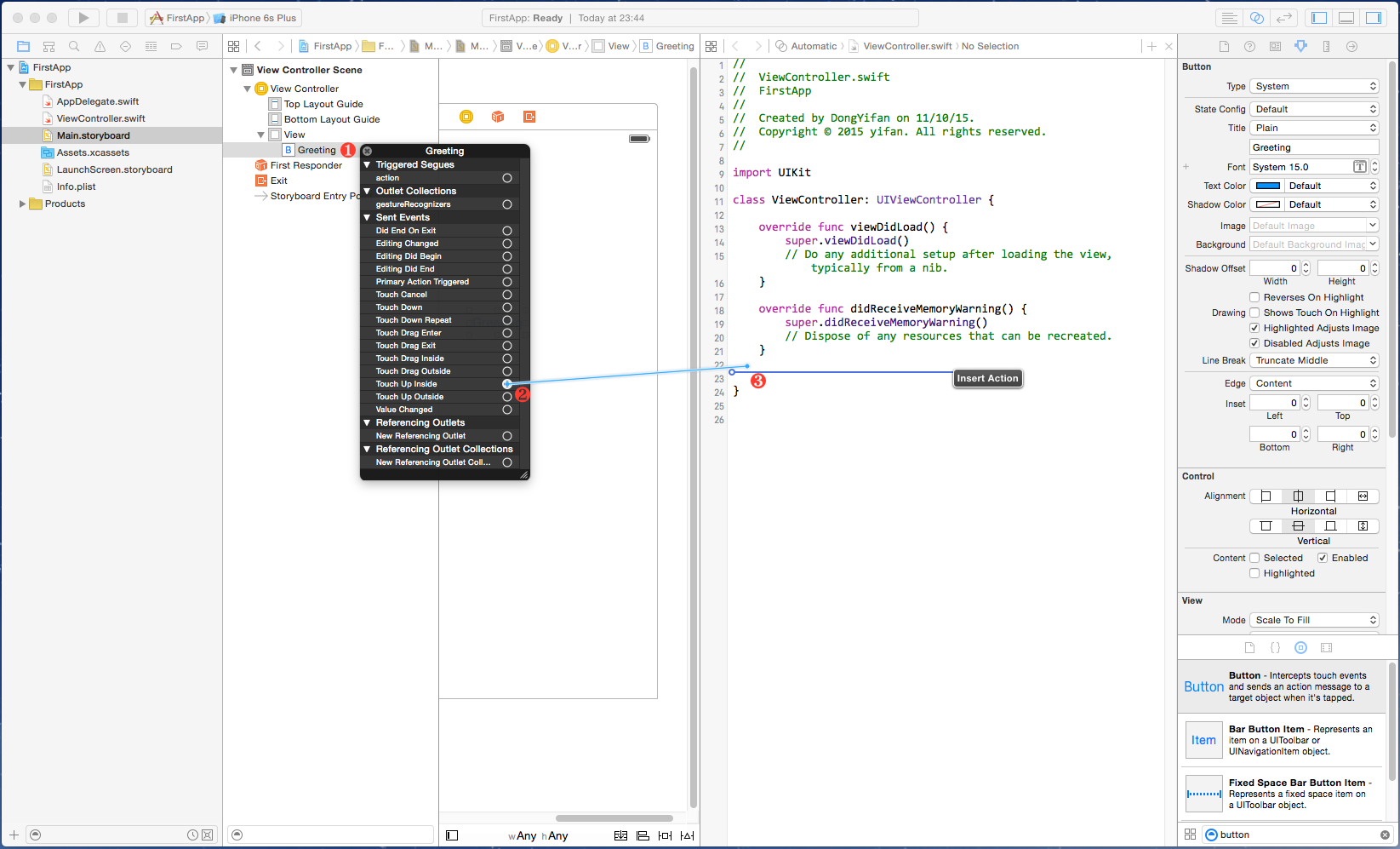Show the Attributes inspector tab
The width and height of the screenshot is (1400, 849).
[x=1300, y=47]
